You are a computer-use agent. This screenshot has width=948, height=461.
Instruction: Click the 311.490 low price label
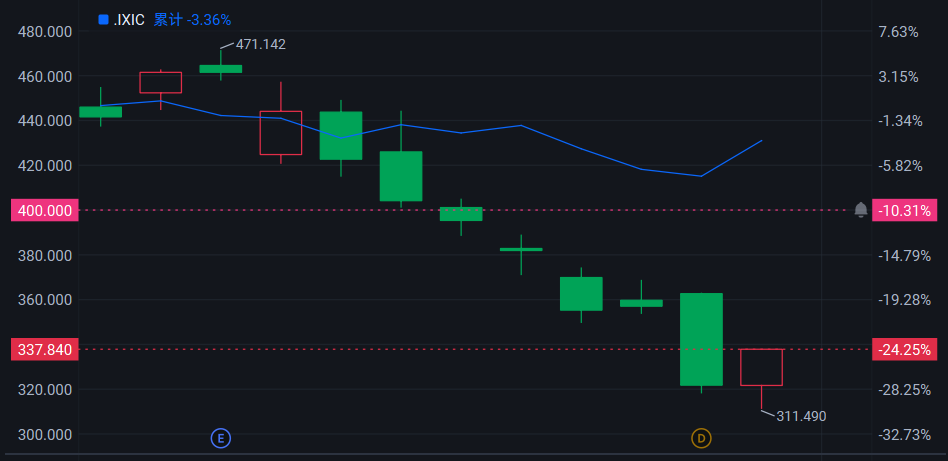point(801,416)
